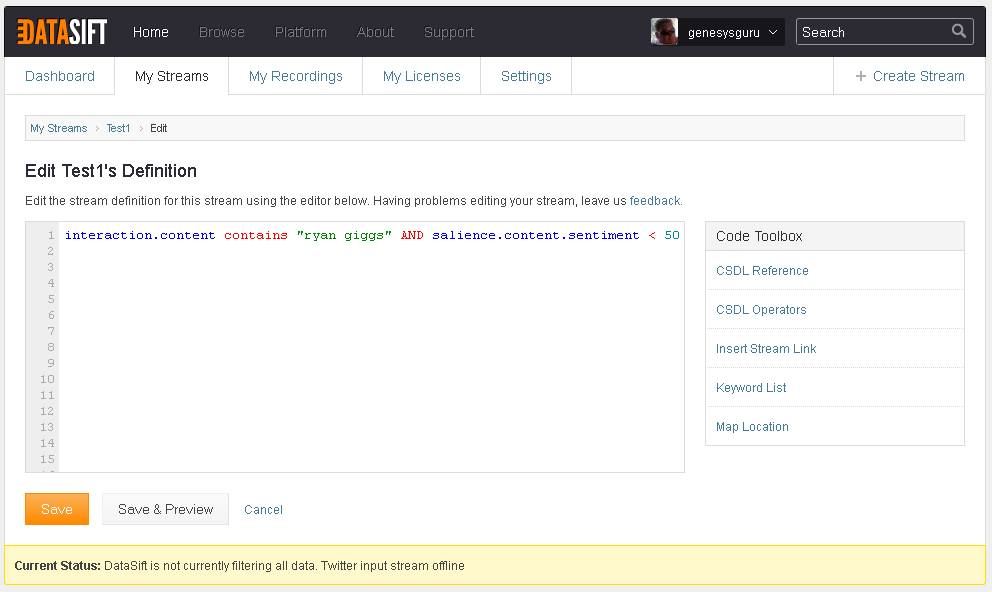
Task: Click the Search input field
Action: 872,32
